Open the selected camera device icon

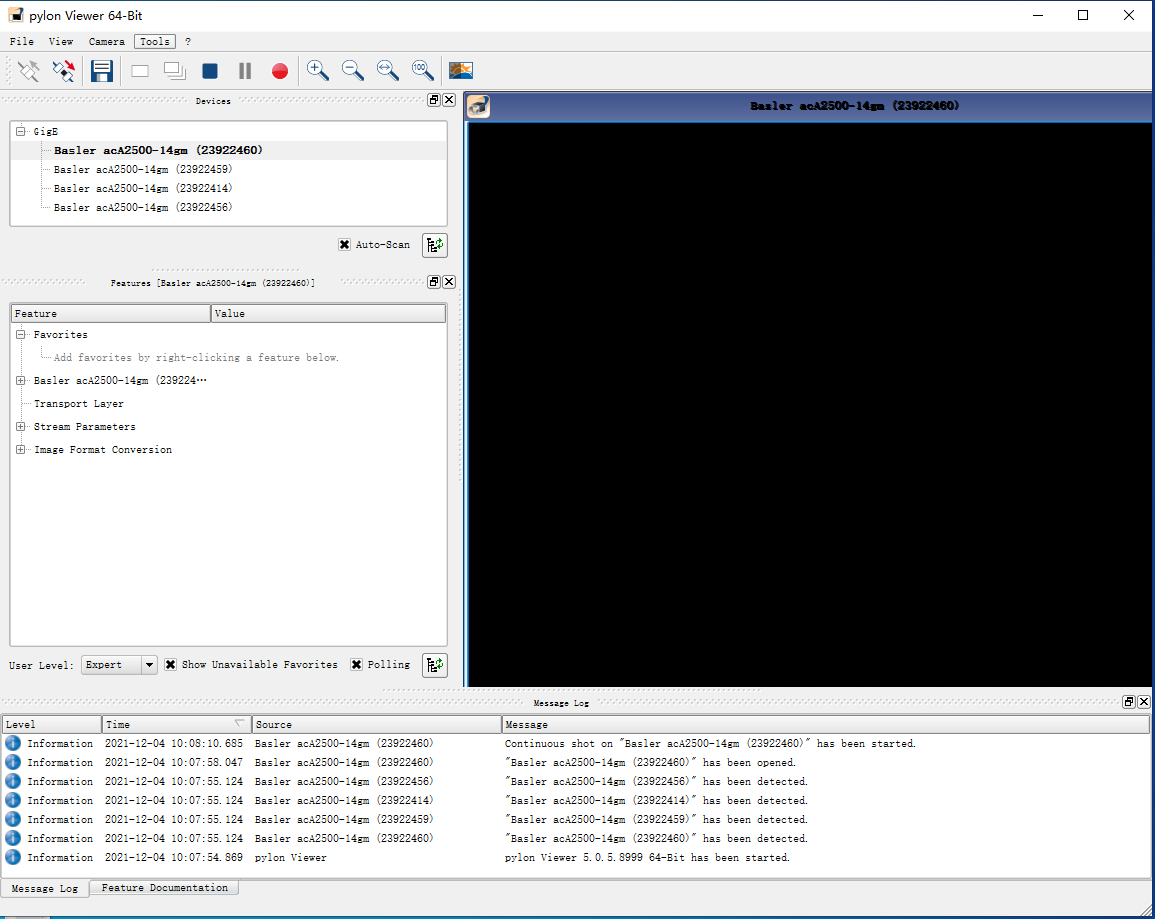coord(29,71)
